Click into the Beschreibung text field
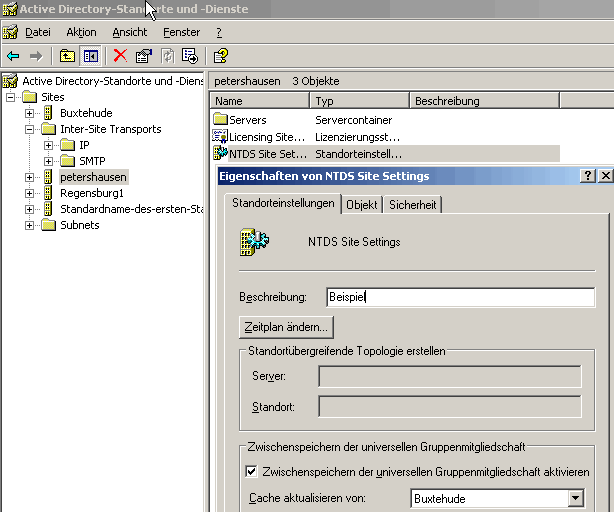Viewport: 614px width, 512px height. point(460,297)
